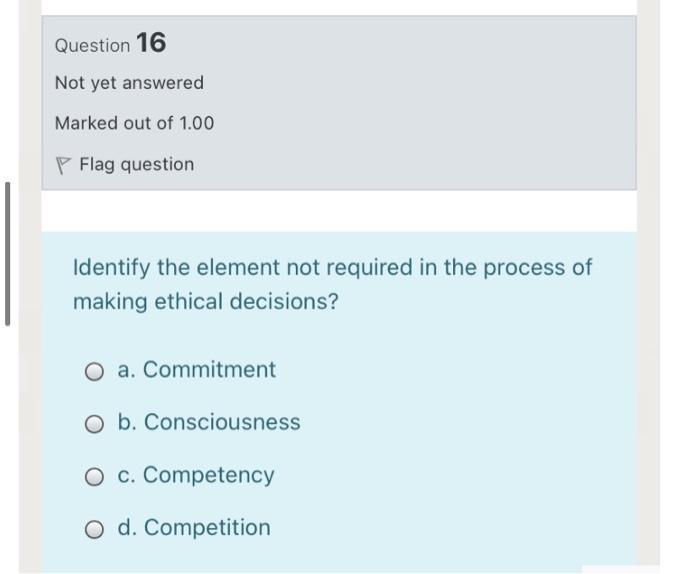
Task: Click the "Marked out of 1.00" text
Action: 134,123
